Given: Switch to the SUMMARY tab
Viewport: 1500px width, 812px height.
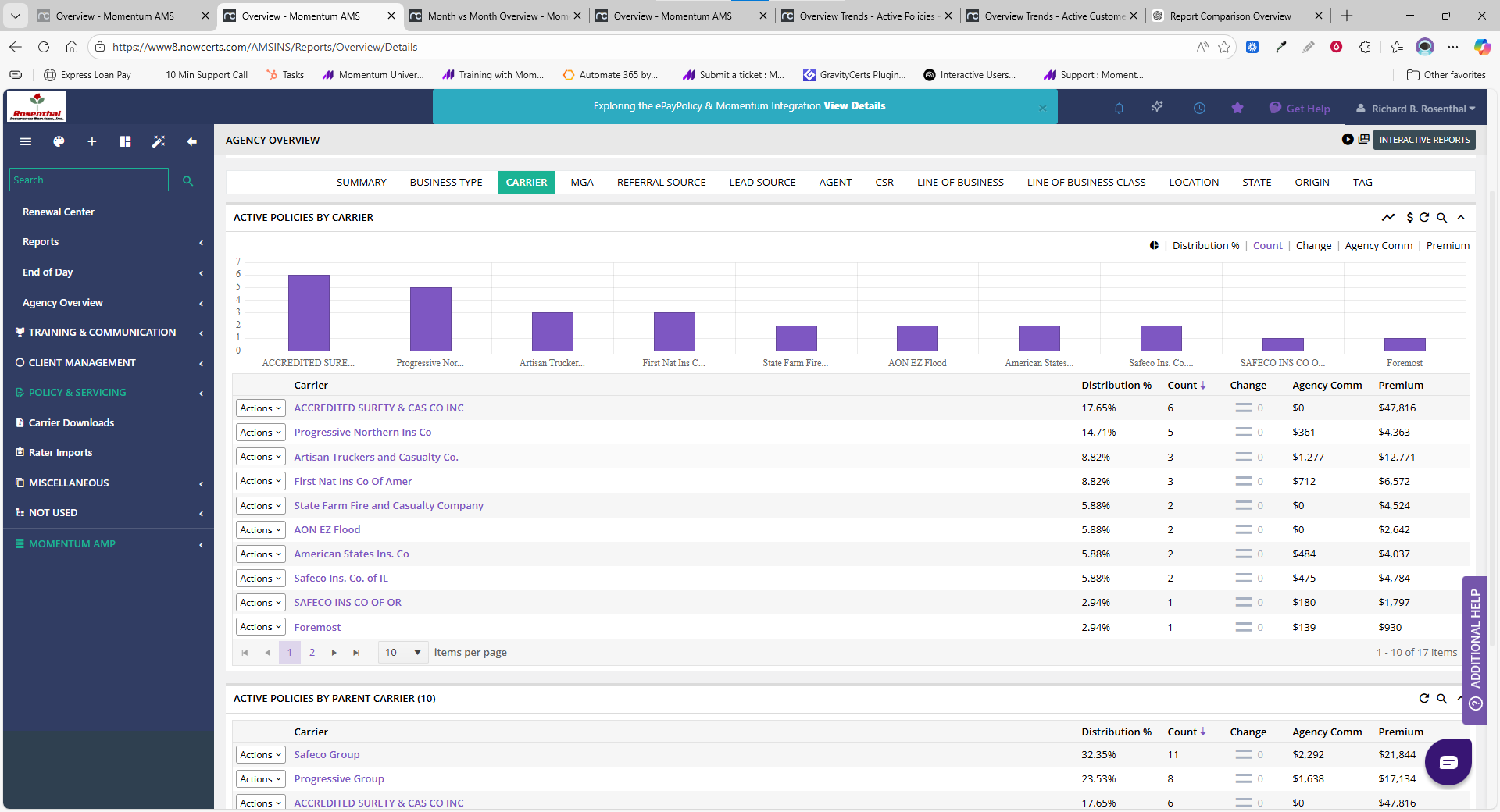Looking at the screenshot, I should tap(361, 182).
